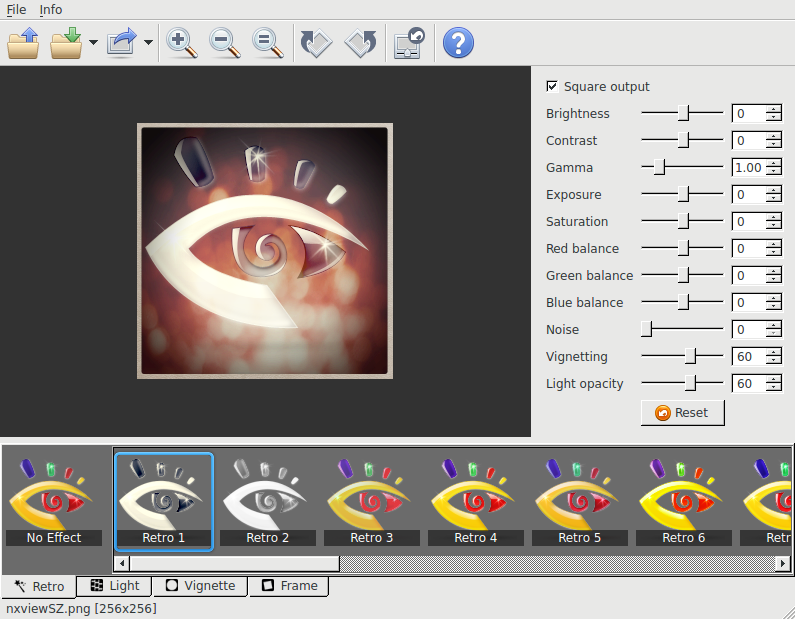The width and height of the screenshot is (795, 619).
Task: Click the open image folder icon
Action: [x=23, y=43]
